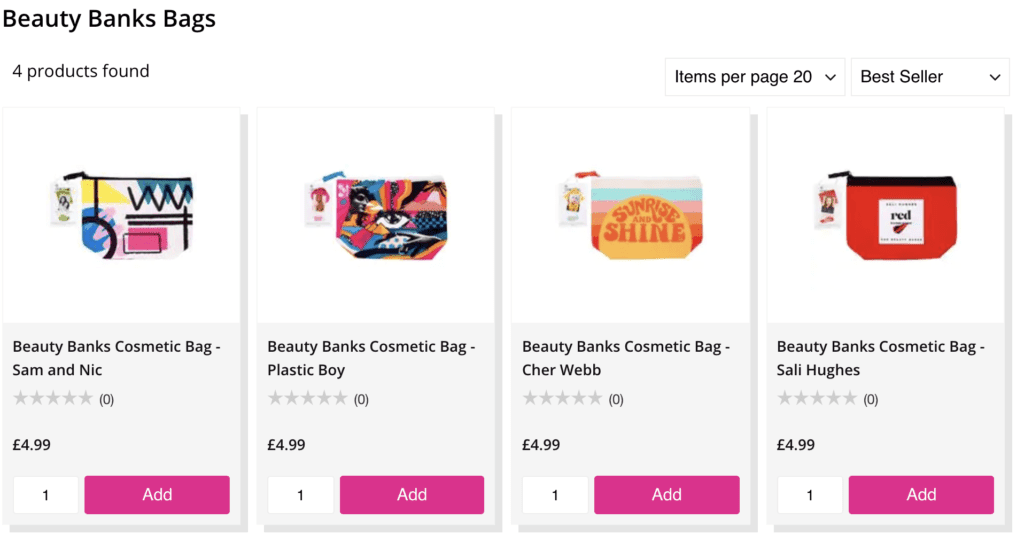Open the Sam and Nic bag image
Screen dimensions: 1024x542
coord(122,213)
